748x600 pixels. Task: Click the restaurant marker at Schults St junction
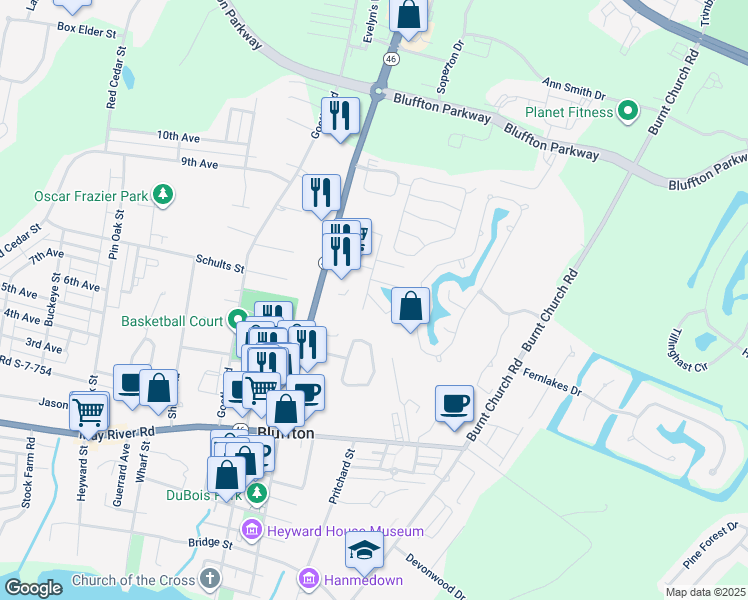tap(342, 255)
